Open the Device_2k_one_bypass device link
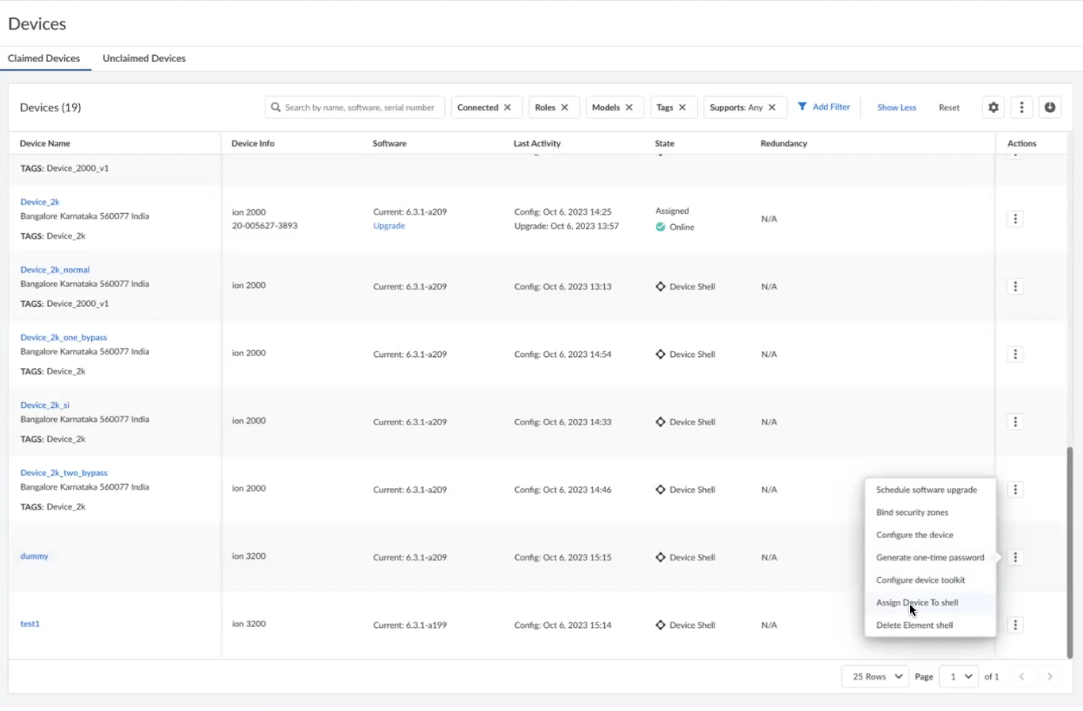Screen dimensions: 1083x711 coord(63,338)
